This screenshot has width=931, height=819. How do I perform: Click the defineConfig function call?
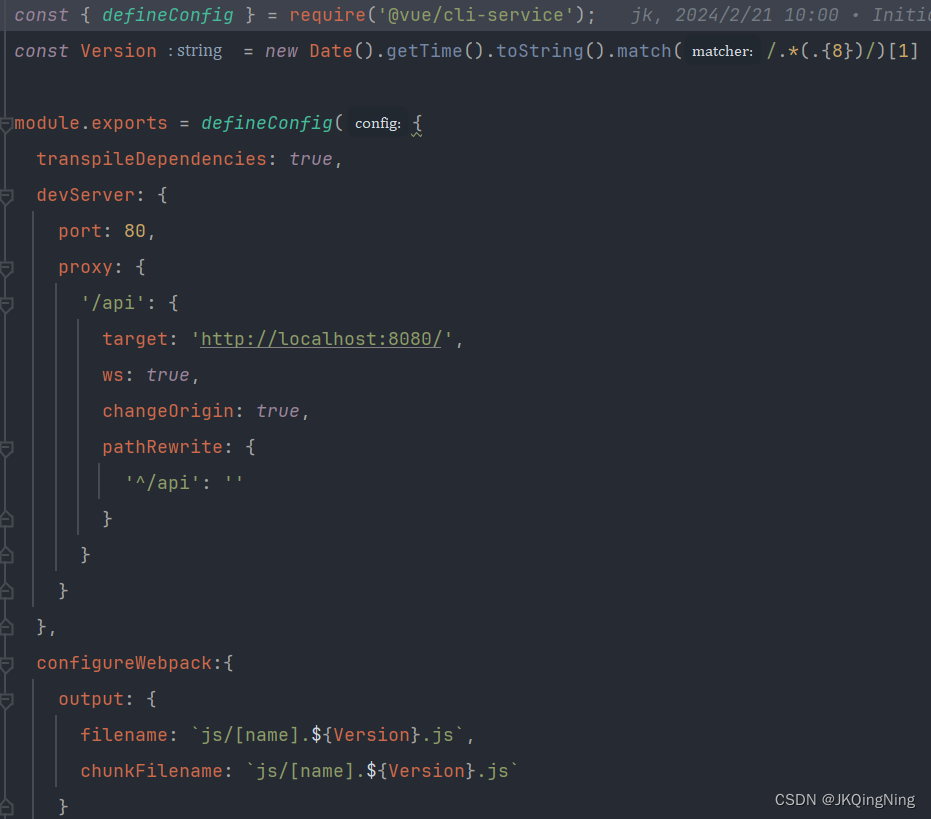click(267, 123)
